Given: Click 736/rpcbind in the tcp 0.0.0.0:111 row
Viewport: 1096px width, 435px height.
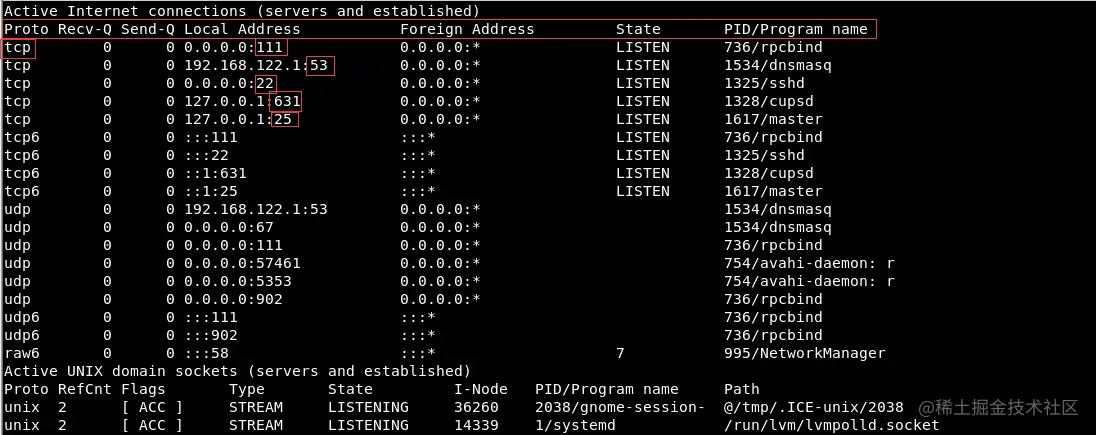Looking at the screenshot, I should click(x=773, y=48).
